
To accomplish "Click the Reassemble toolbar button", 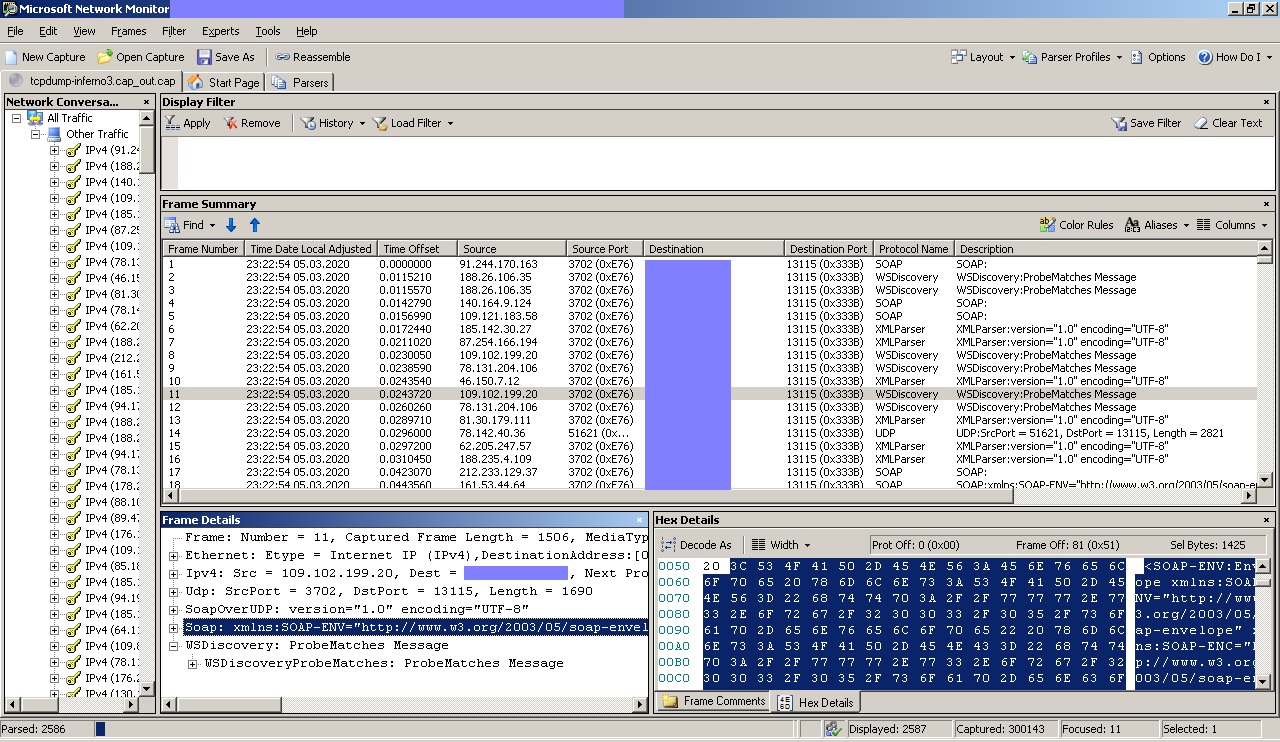I will click(x=313, y=57).
